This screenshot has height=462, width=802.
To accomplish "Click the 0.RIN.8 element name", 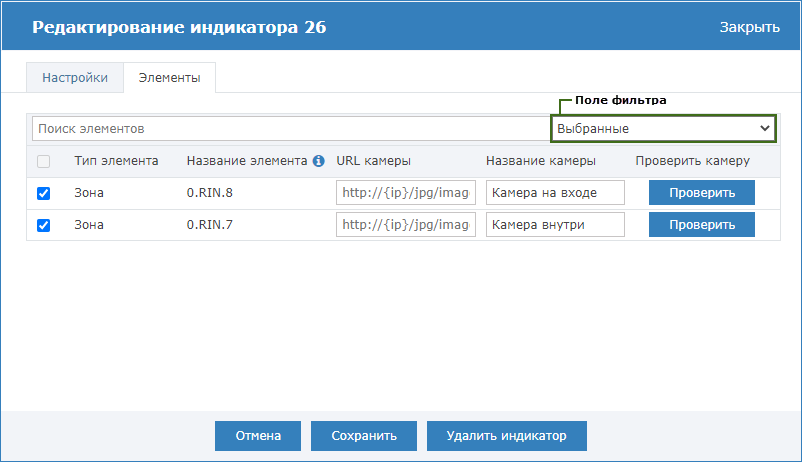I will (x=210, y=193).
